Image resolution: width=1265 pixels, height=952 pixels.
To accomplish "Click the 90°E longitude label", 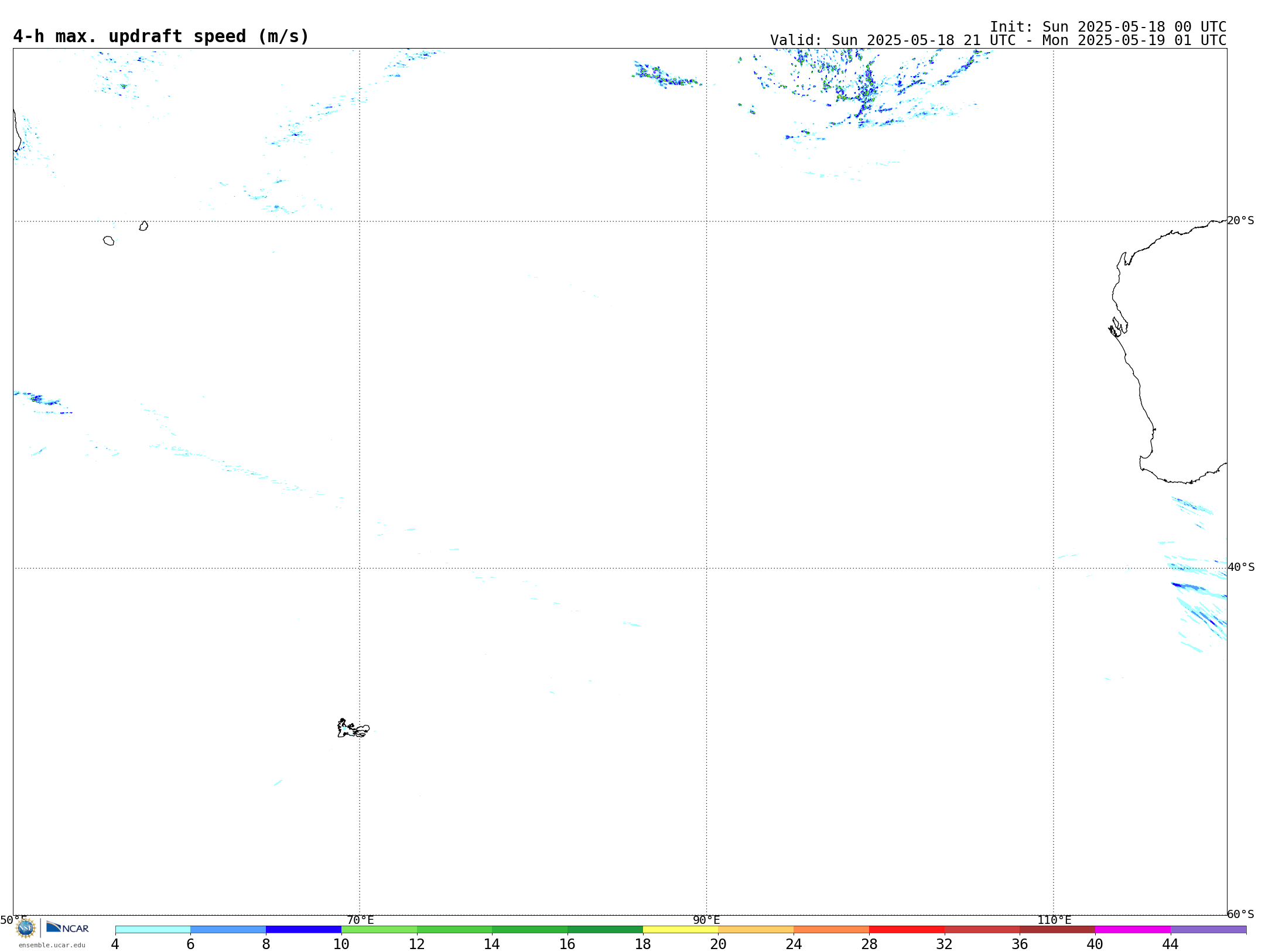I will (706, 920).
